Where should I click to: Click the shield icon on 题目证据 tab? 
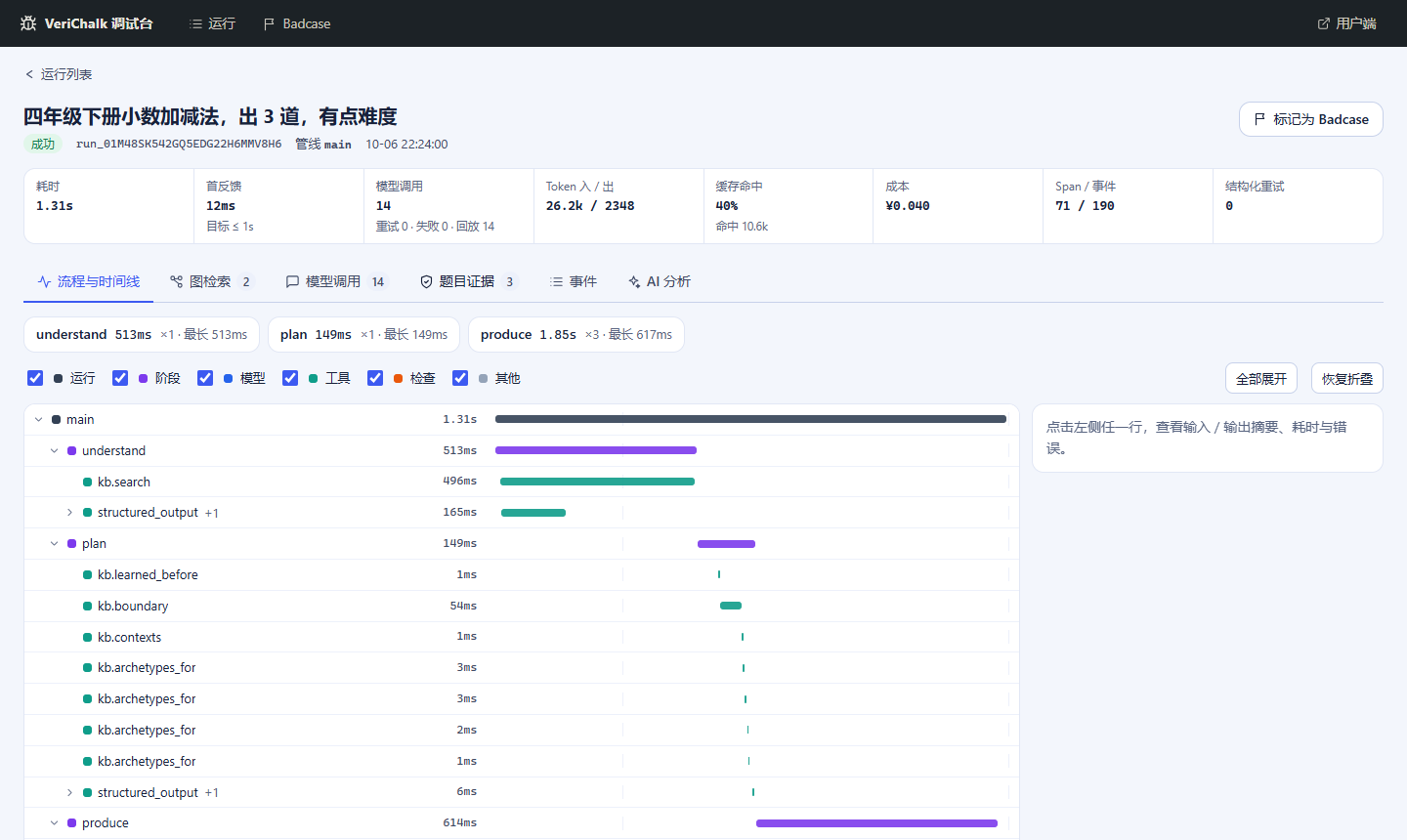click(426, 281)
